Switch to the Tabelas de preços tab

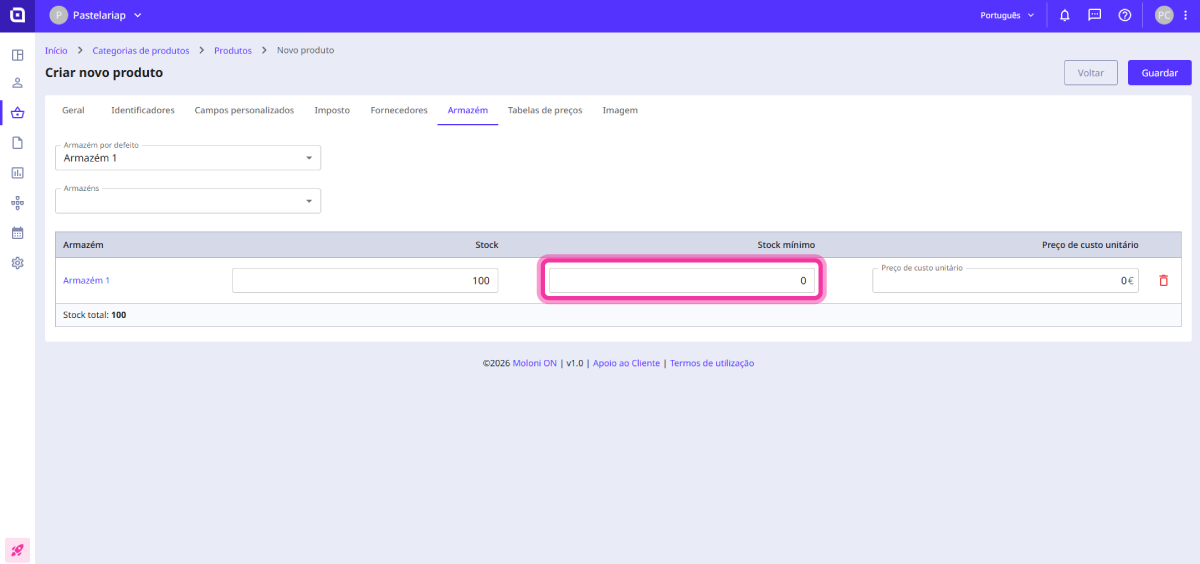pyautogui.click(x=544, y=110)
